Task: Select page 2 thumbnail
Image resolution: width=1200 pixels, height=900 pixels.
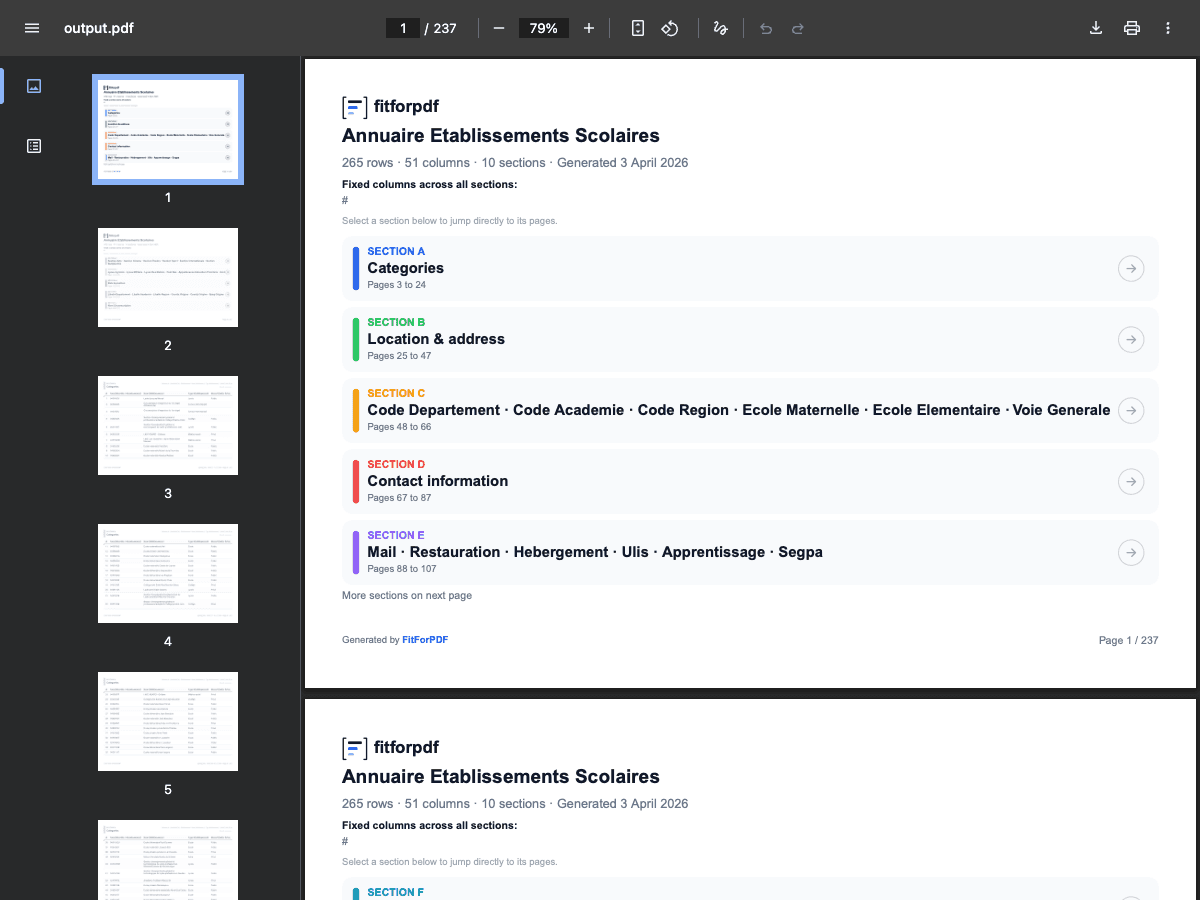Action: (x=168, y=277)
